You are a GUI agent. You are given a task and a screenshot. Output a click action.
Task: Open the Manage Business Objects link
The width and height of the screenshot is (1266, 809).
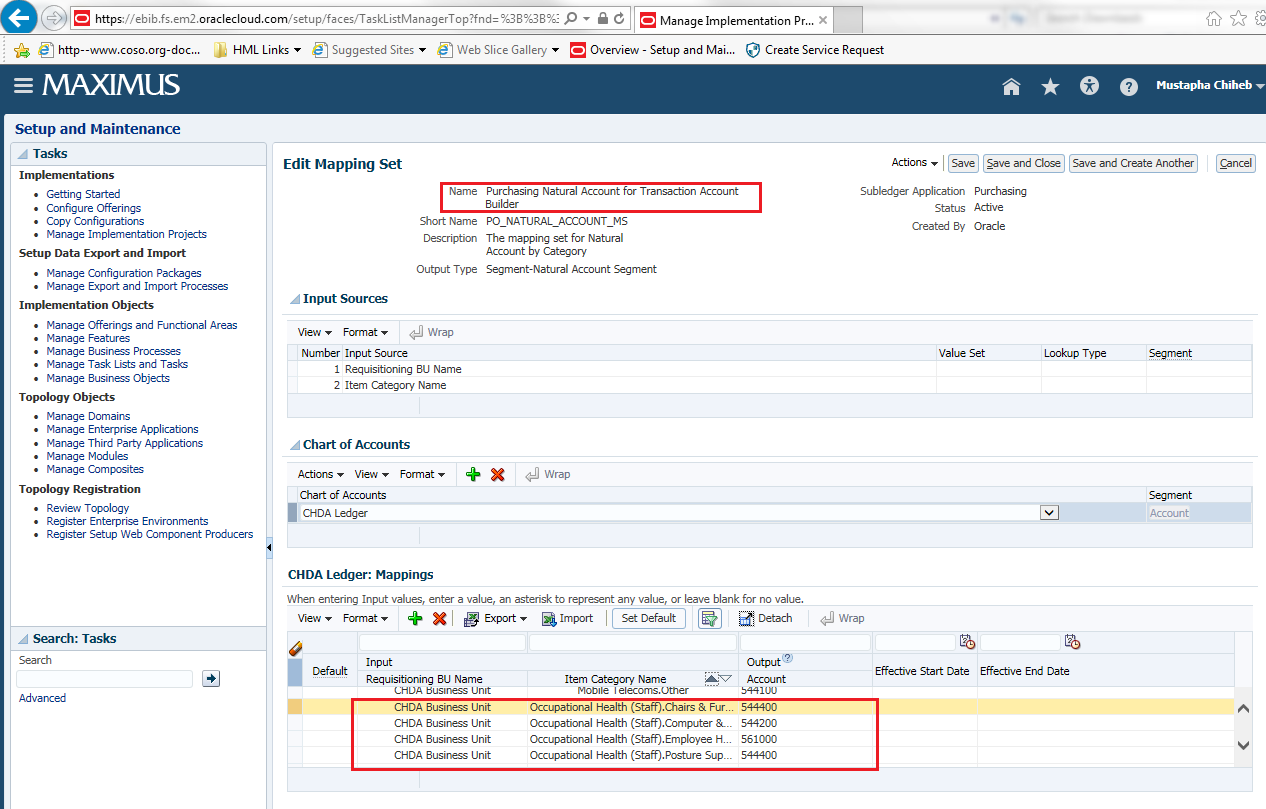coord(108,378)
